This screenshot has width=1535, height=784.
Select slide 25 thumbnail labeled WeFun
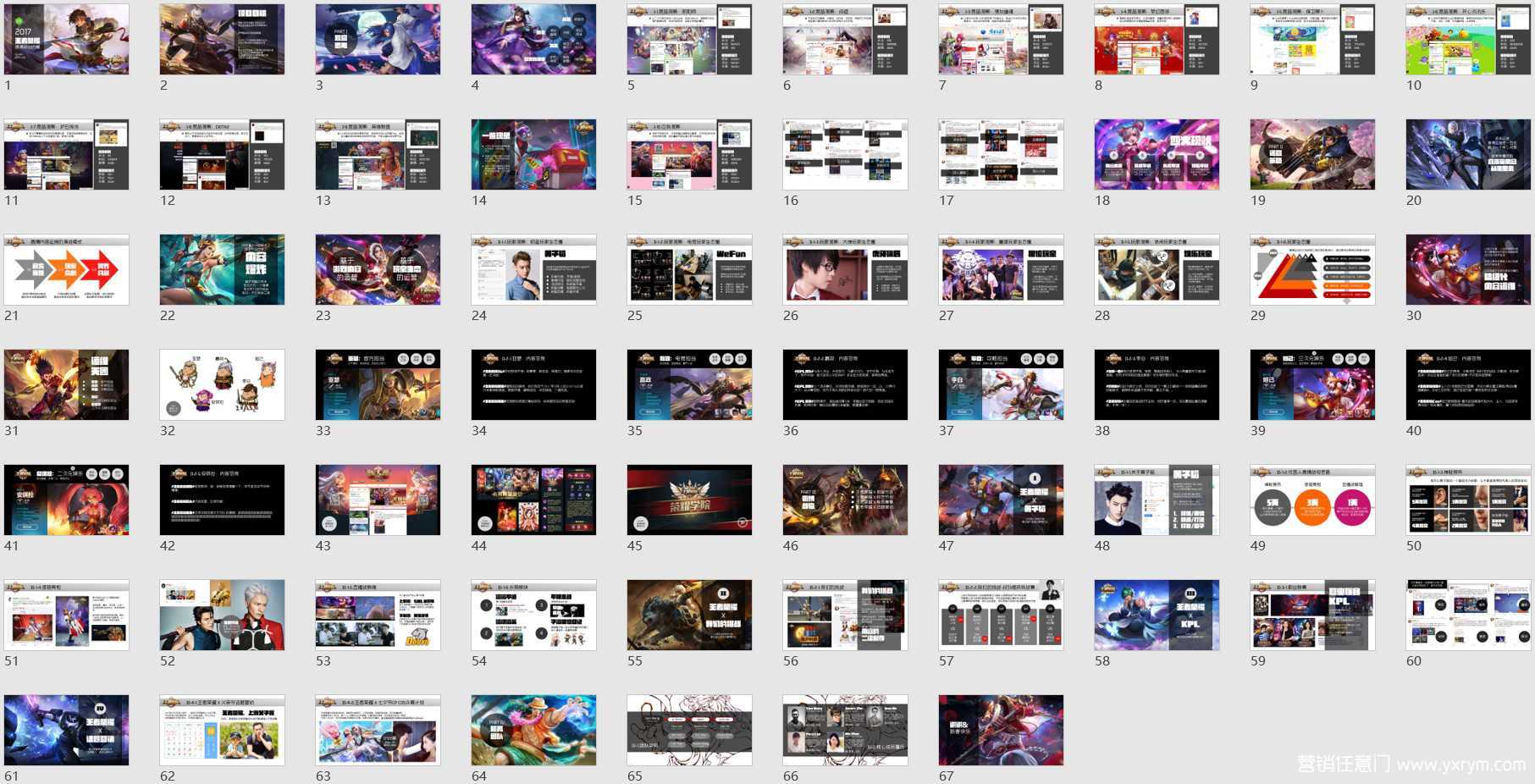pos(689,269)
